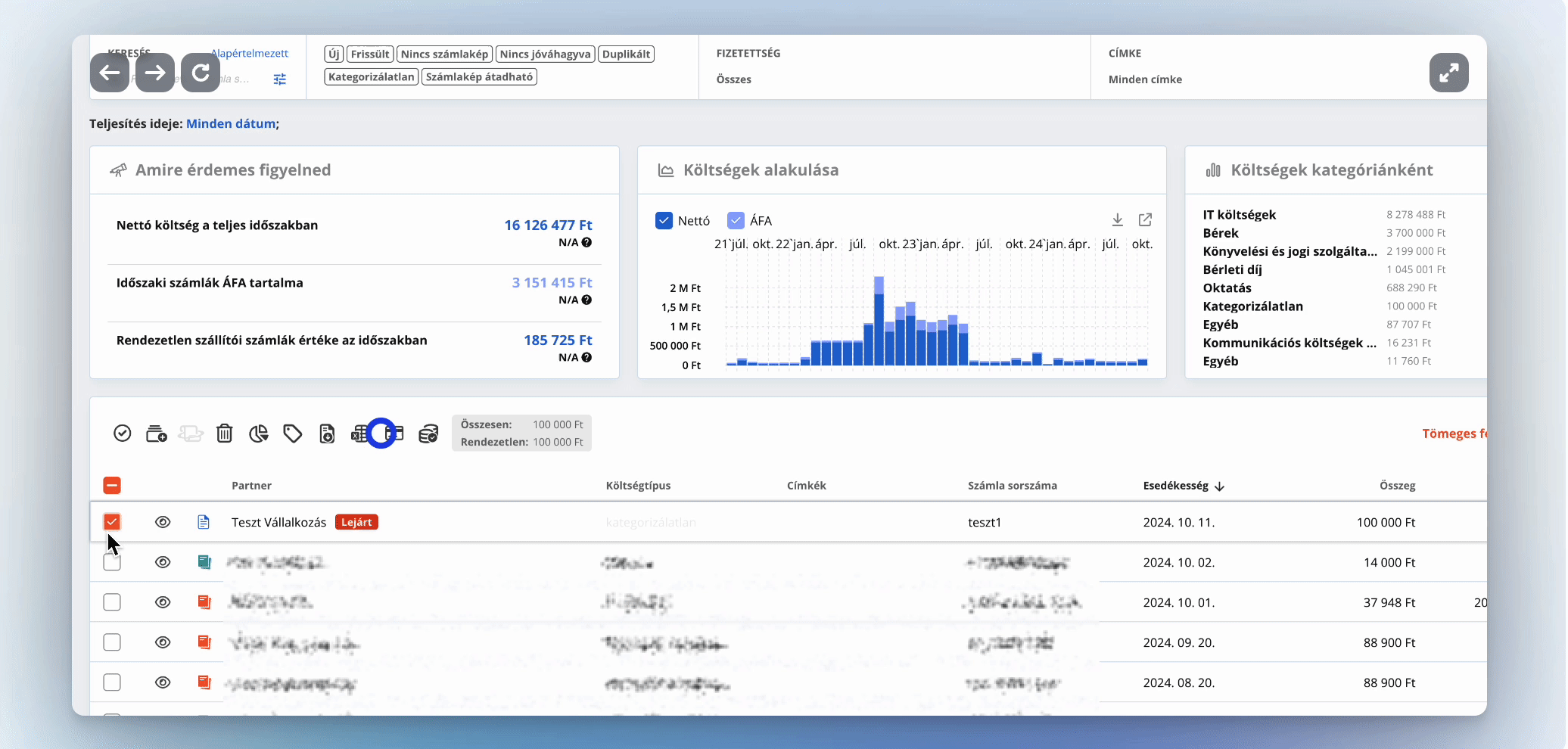
Task: Click the tallest bar in the cost chart
Action: 879,322
